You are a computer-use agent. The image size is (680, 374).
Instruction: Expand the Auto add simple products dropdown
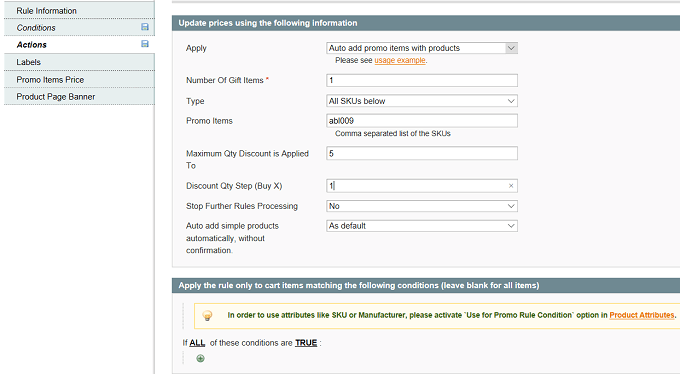tap(422, 226)
